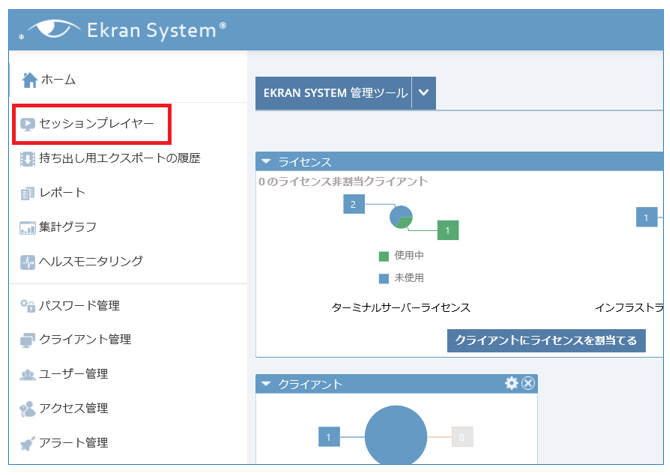Open settings gear on クライアント panel
The height and width of the screenshot is (475, 670).
511,383
